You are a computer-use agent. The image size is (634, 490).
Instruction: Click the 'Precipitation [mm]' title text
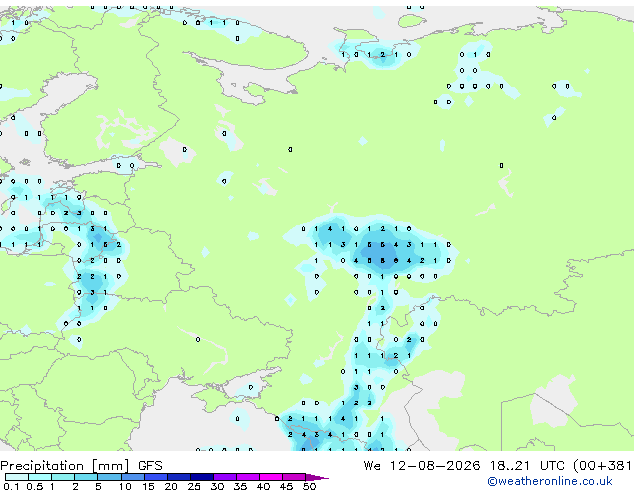point(65,466)
